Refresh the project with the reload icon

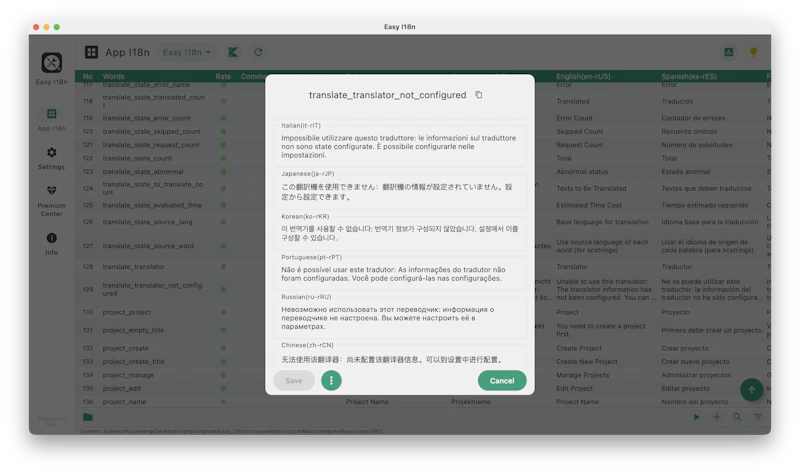[258, 52]
